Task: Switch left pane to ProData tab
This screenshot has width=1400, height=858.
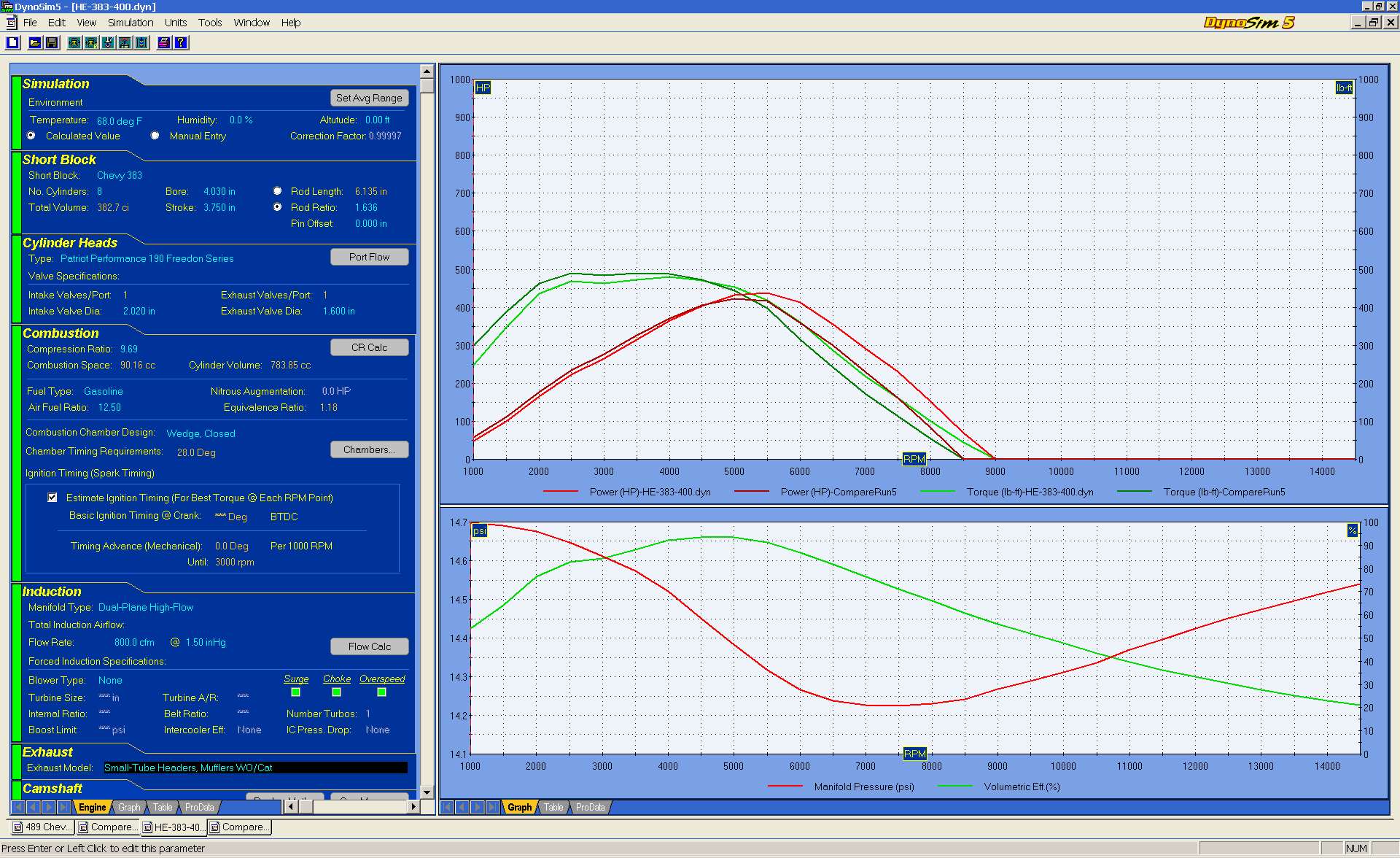Action: pyautogui.click(x=200, y=807)
